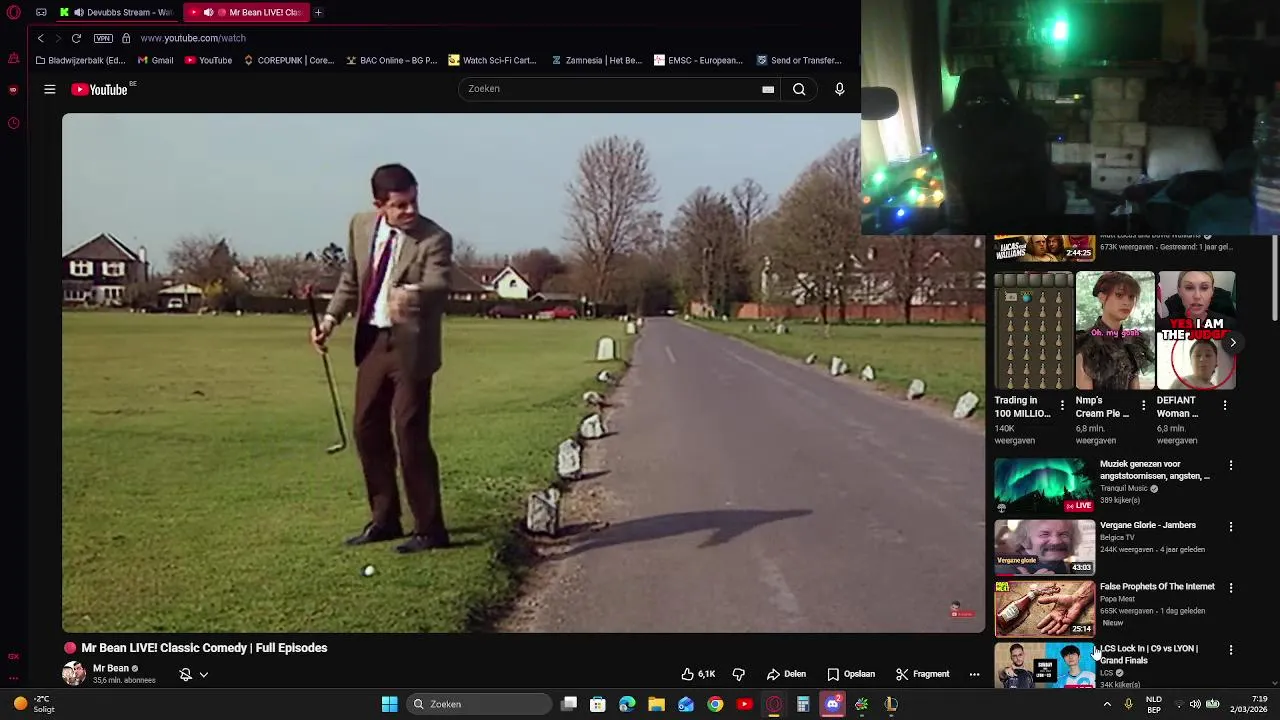This screenshot has width=1280, height=720.
Task: Open the Opera GX menu logo
Action: 13,12
